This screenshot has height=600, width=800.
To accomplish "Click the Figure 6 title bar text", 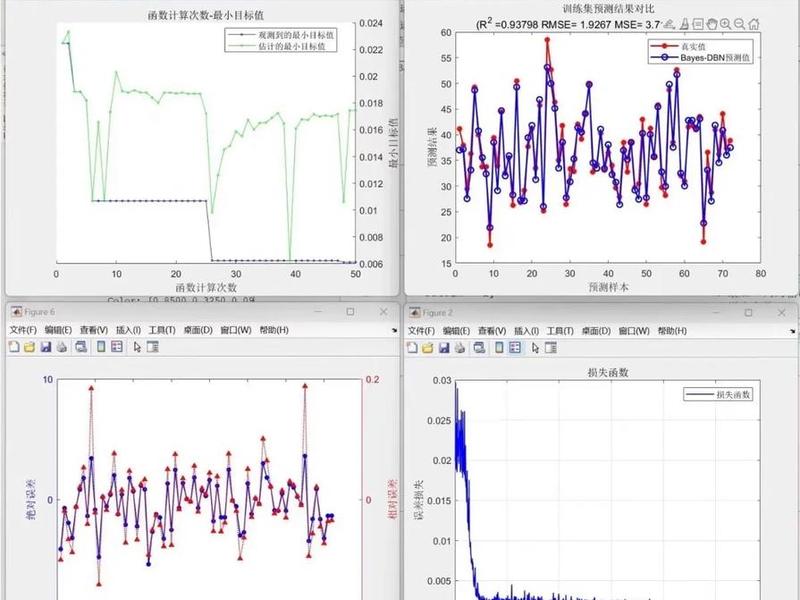I will (39, 312).
